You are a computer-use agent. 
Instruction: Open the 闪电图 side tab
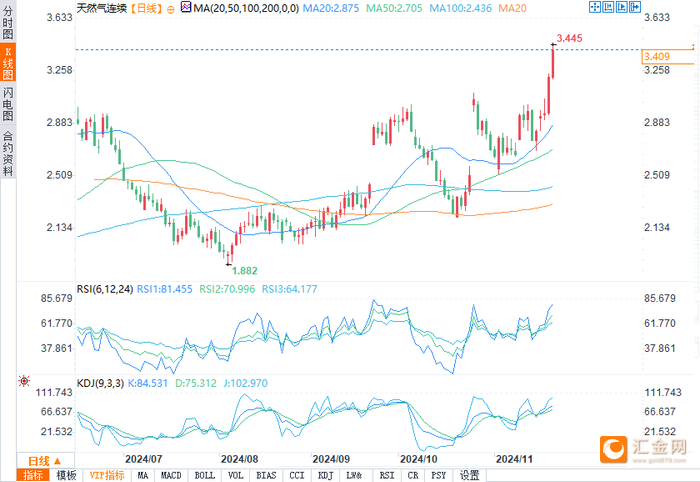click(8, 104)
